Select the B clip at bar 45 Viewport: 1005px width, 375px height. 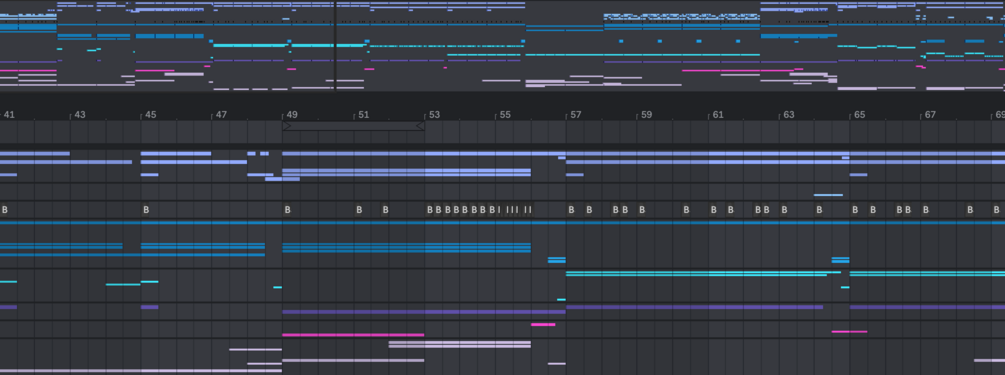coord(146,210)
